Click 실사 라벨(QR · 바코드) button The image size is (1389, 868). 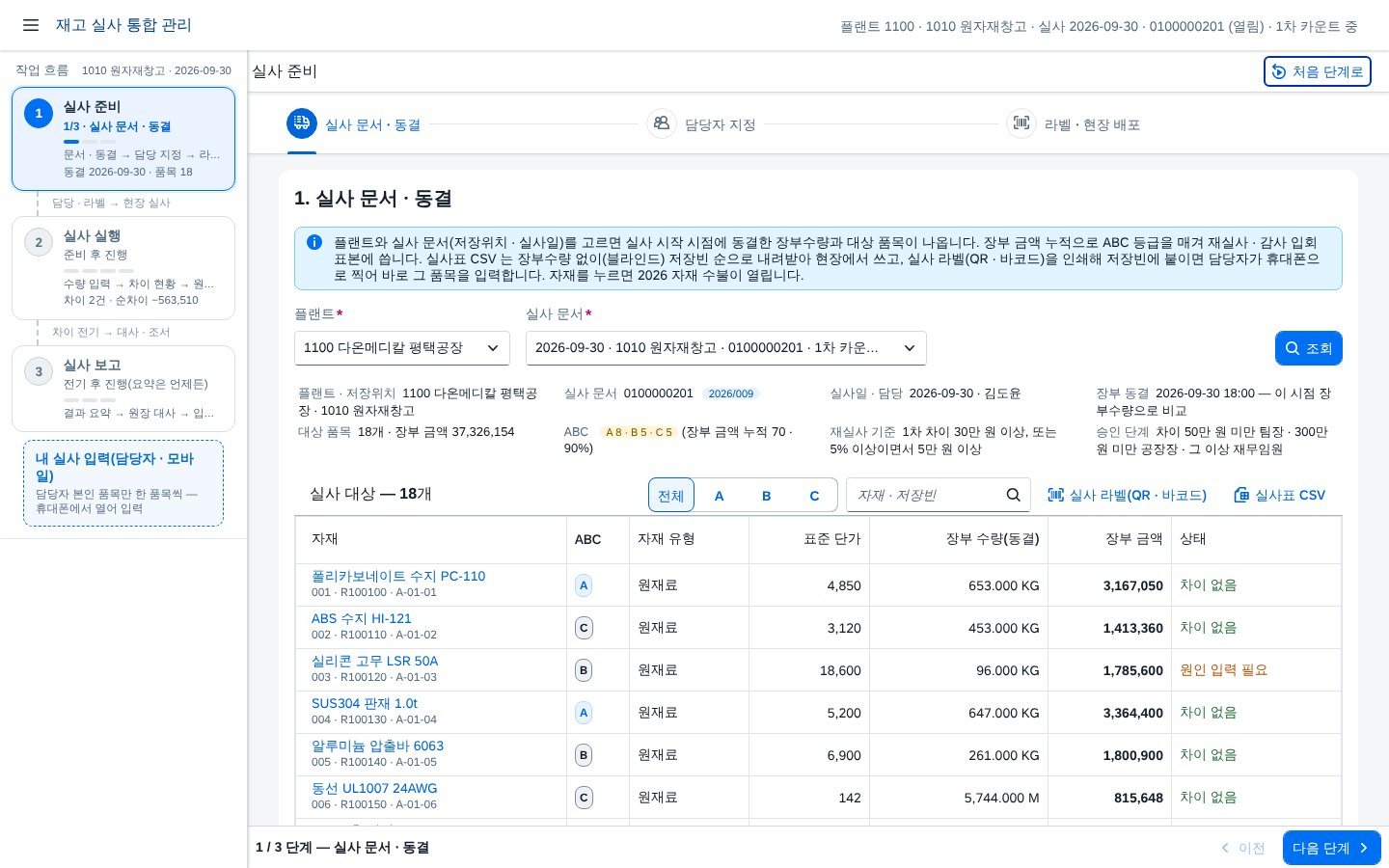(1127, 495)
